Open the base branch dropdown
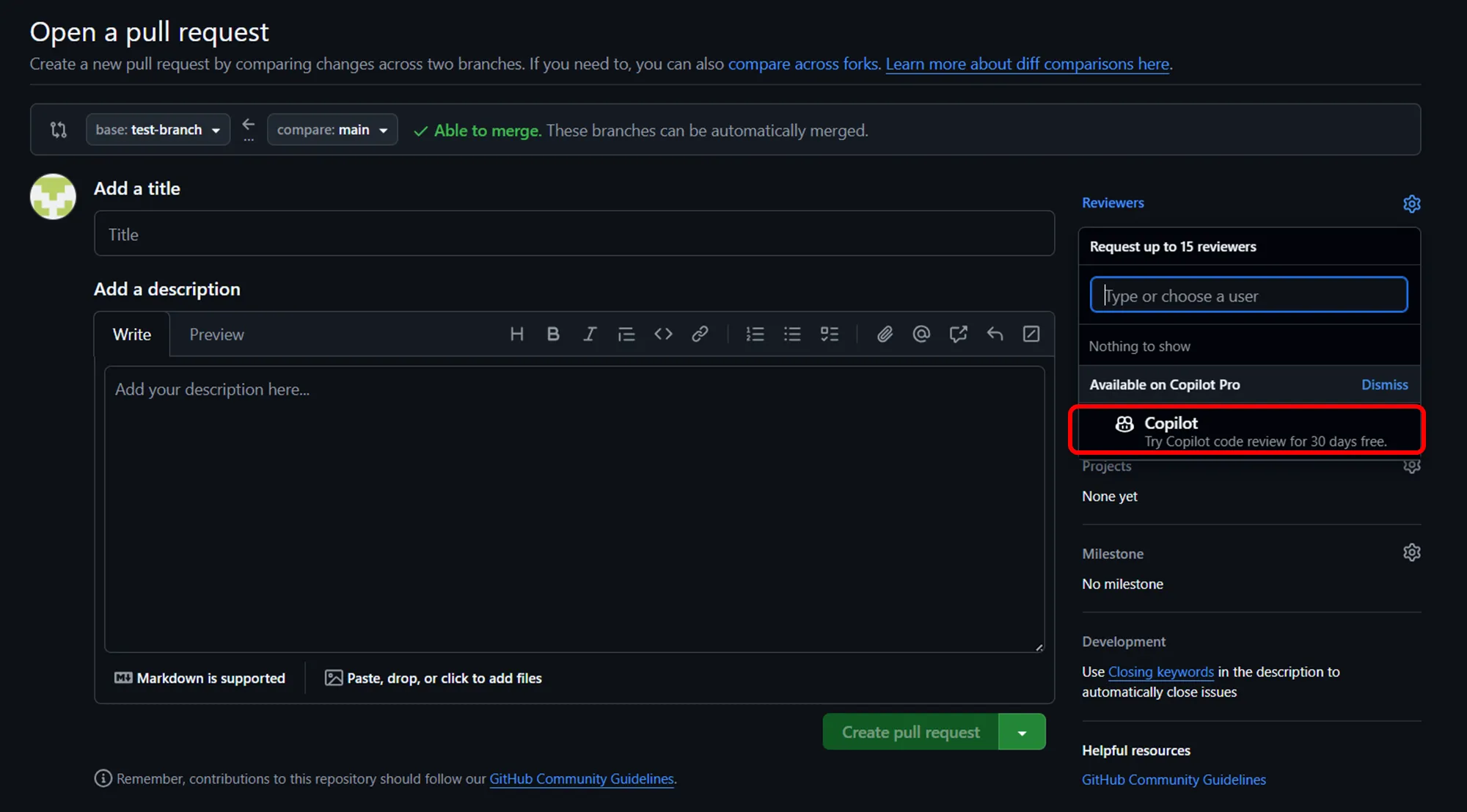 pos(158,129)
